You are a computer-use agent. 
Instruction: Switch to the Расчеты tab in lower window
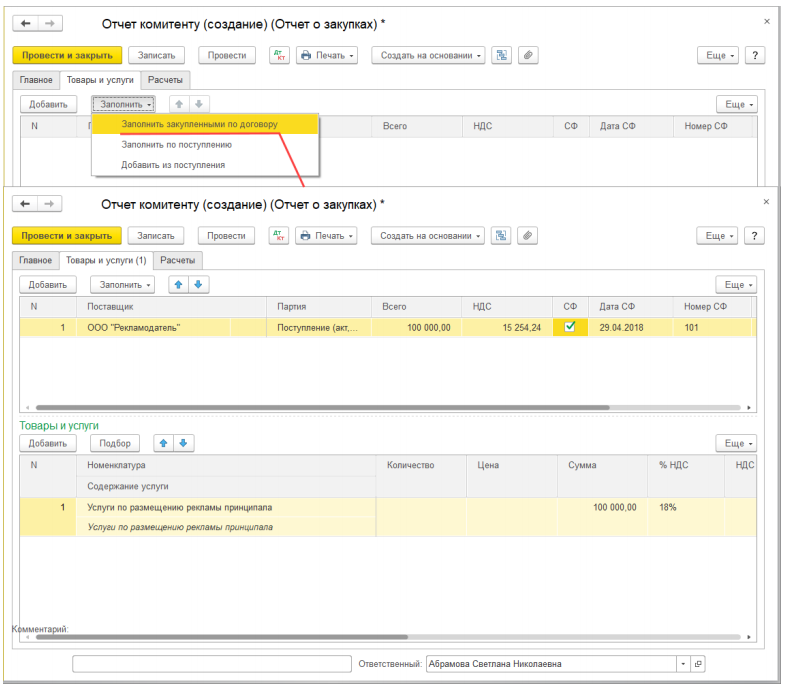pos(178,260)
